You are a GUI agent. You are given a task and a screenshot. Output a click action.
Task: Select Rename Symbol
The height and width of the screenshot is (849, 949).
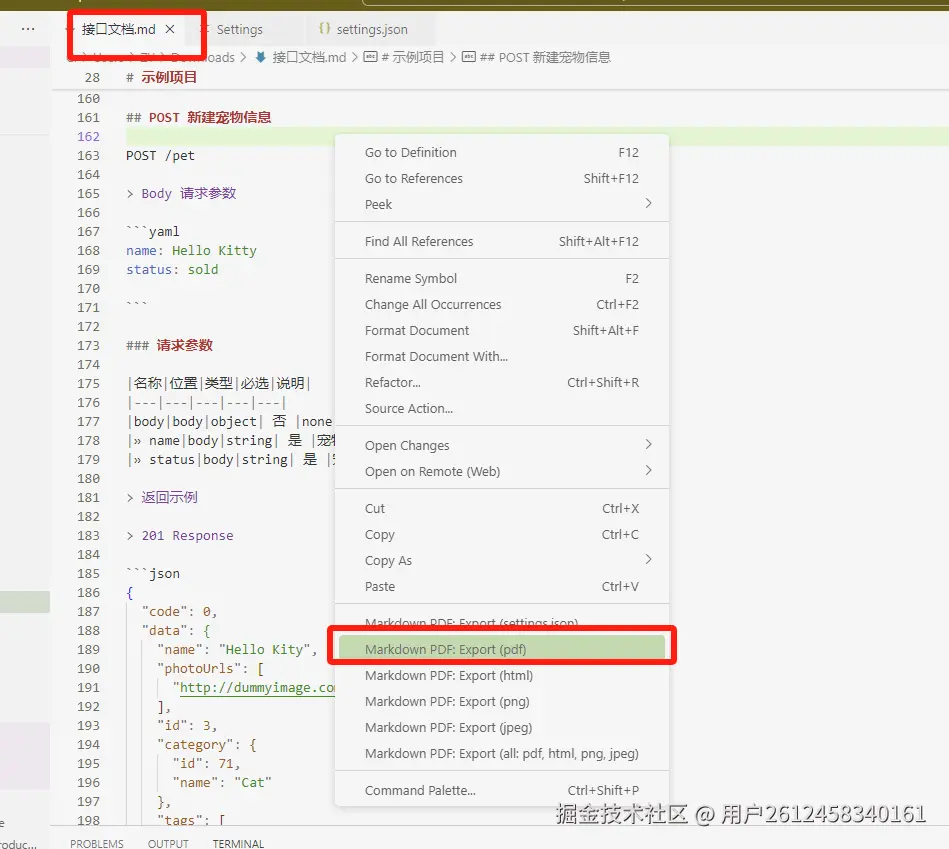coord(502,278)
